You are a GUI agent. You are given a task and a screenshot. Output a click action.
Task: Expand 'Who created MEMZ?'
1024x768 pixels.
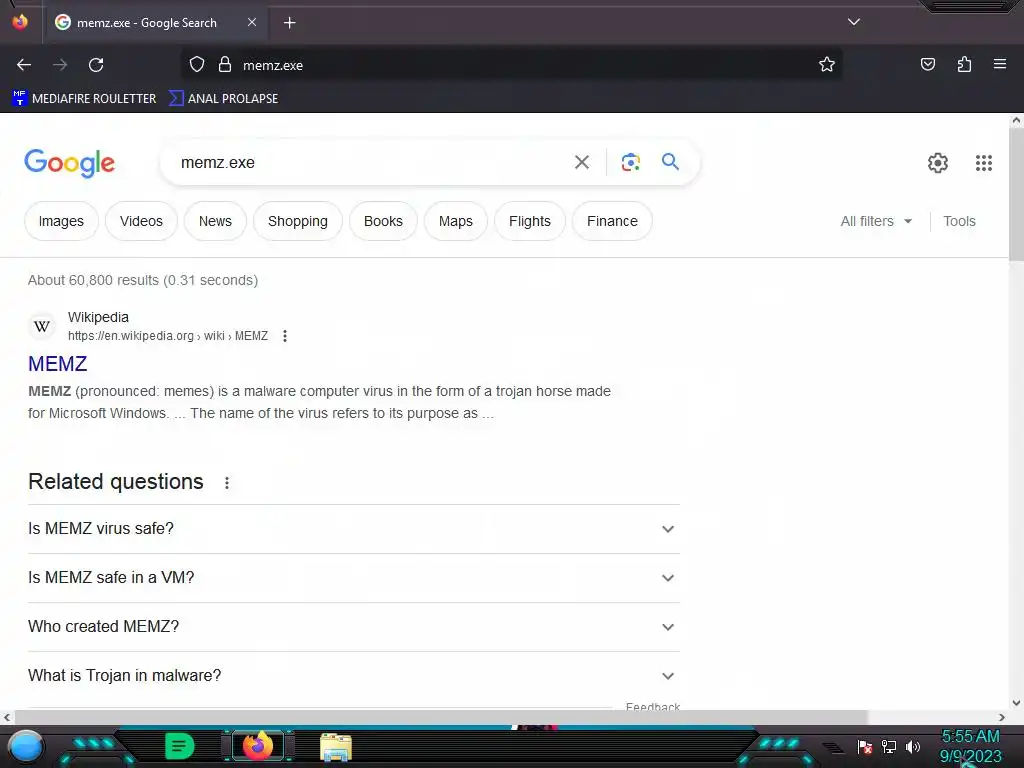coord(353,626)
